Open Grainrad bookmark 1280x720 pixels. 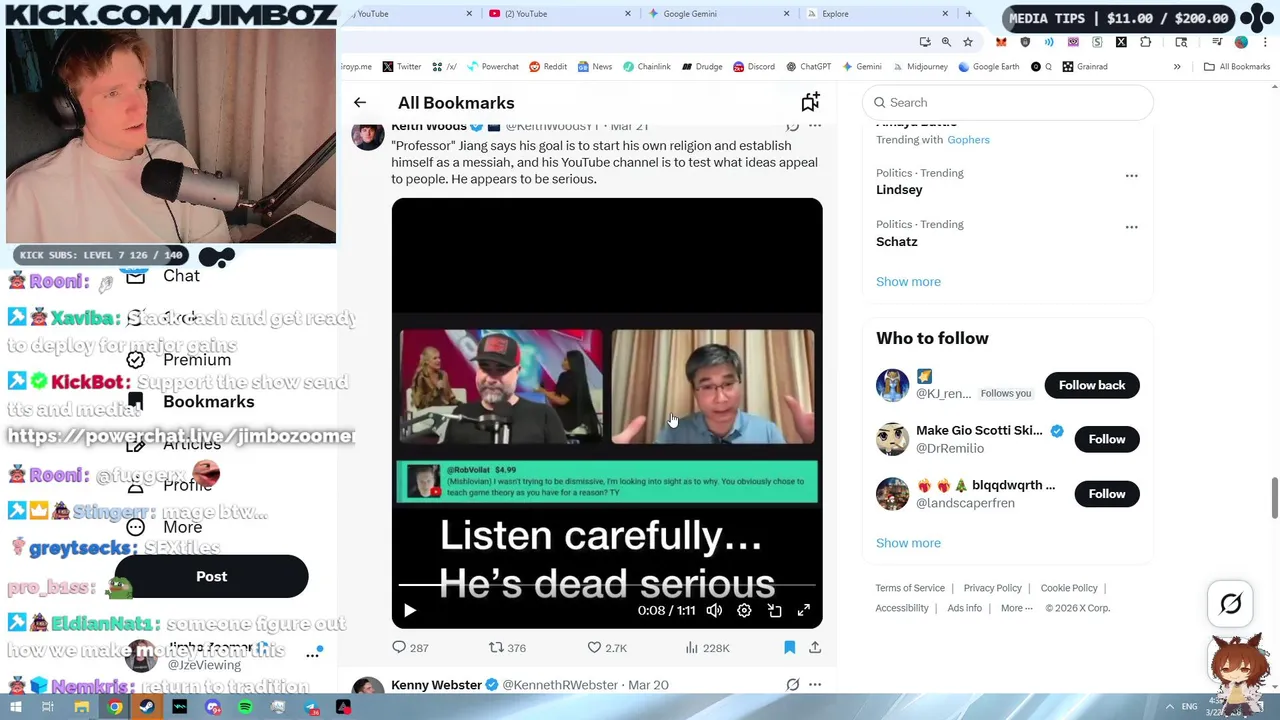tap(1085, 67)
